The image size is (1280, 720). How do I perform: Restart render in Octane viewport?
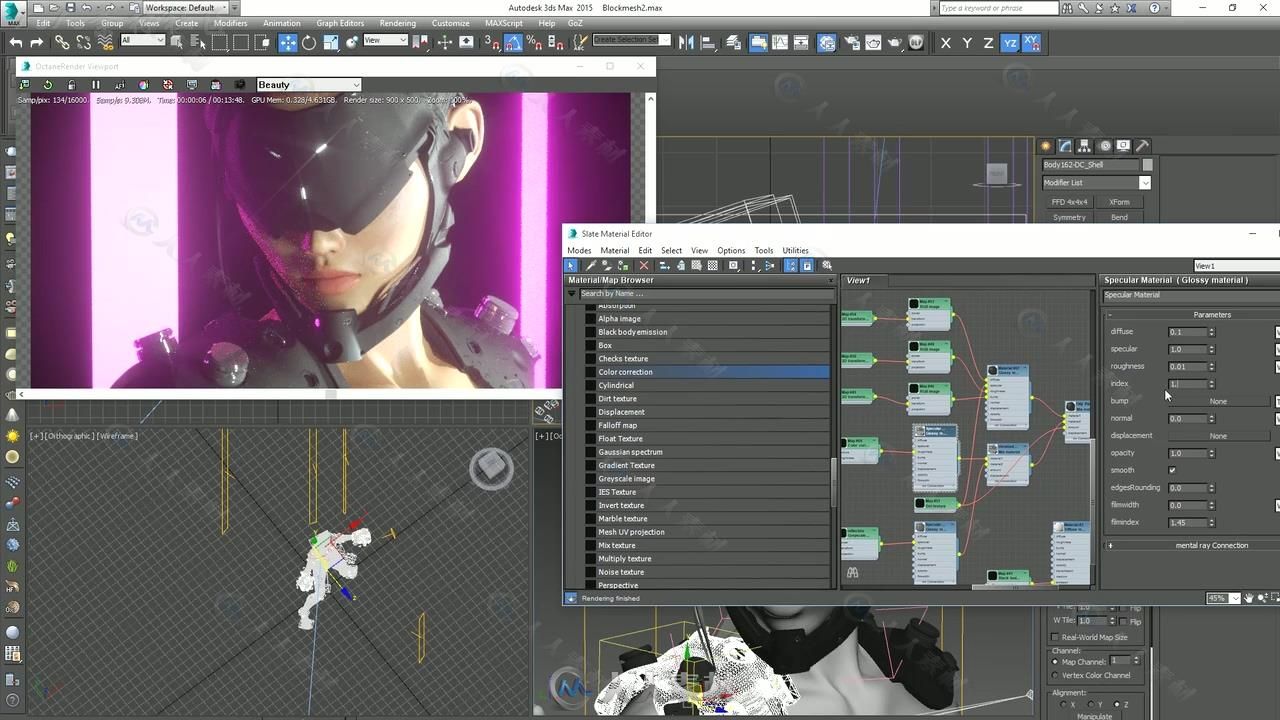click(x=47, y=85)
